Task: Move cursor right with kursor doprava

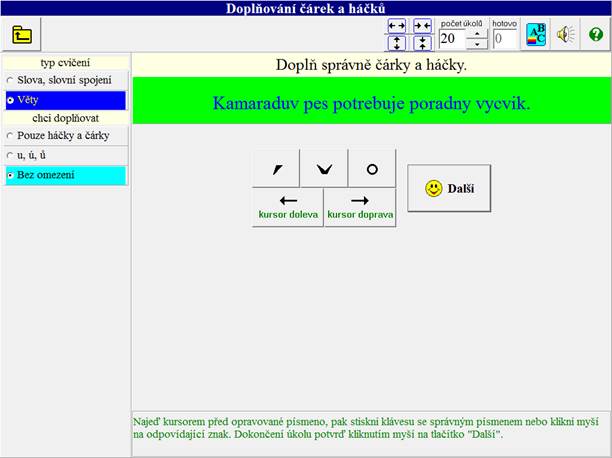Action: click(360, 207)
